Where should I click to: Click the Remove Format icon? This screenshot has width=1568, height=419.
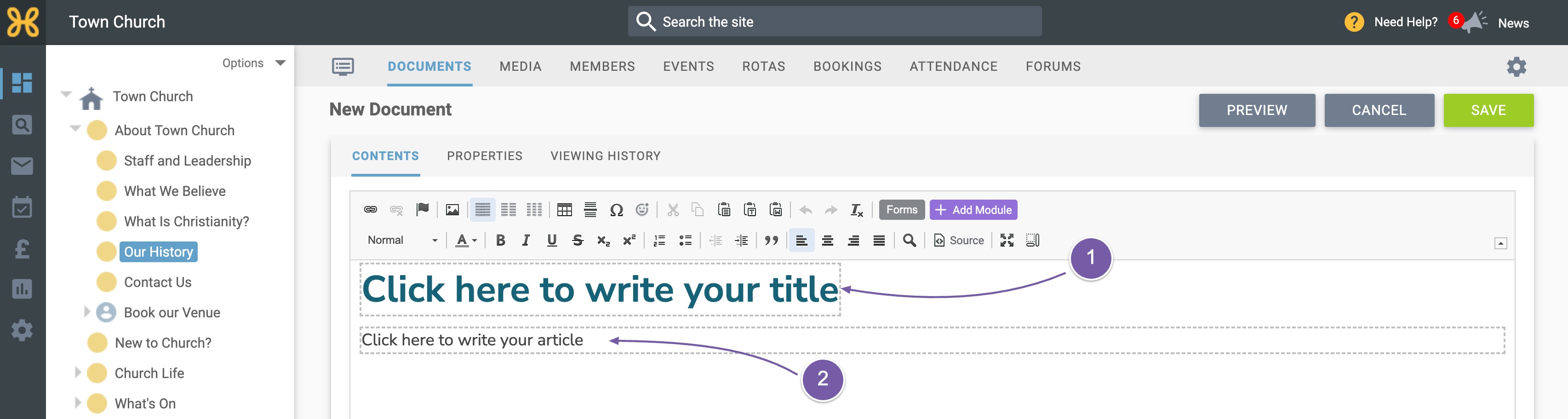click(x=857, y=210)
